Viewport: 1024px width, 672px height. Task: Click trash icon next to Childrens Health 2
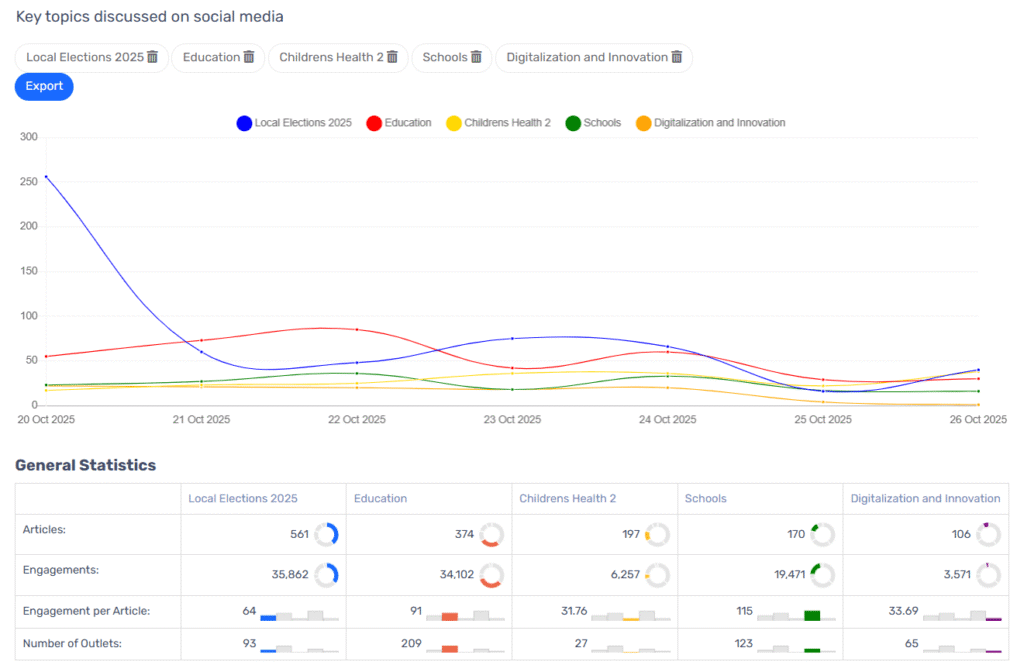click(393, 57)
